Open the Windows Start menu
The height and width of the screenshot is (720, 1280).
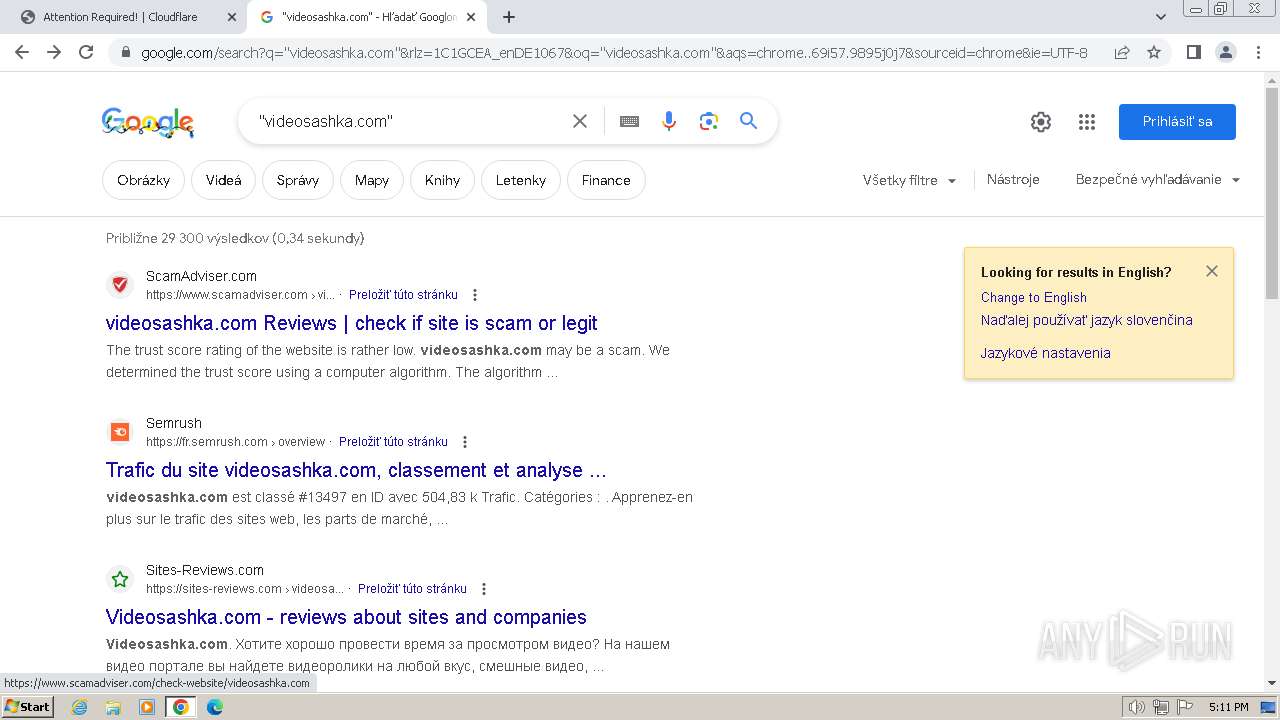[27, 707]
